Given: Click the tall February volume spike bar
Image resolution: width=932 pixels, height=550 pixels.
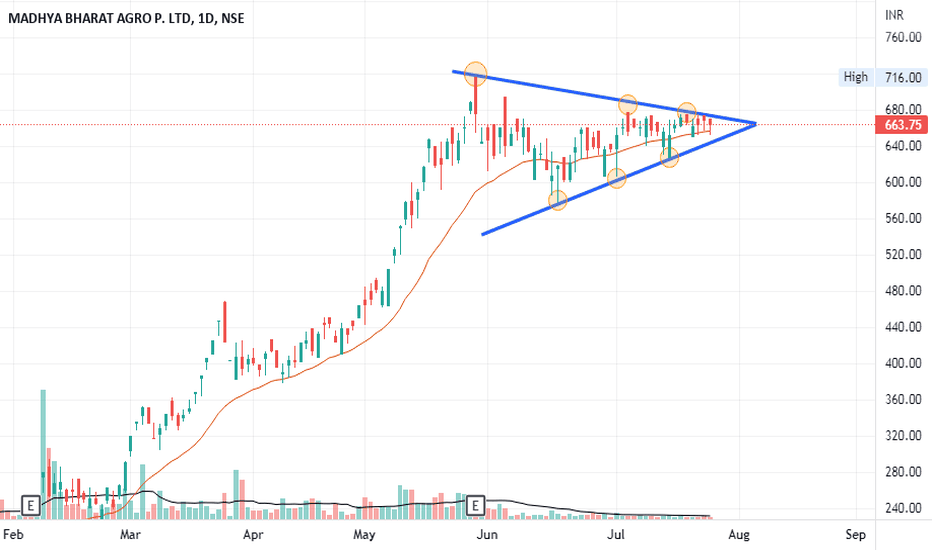Looking at the screenshot, I should pyautogui.click(x=43, y=454).
